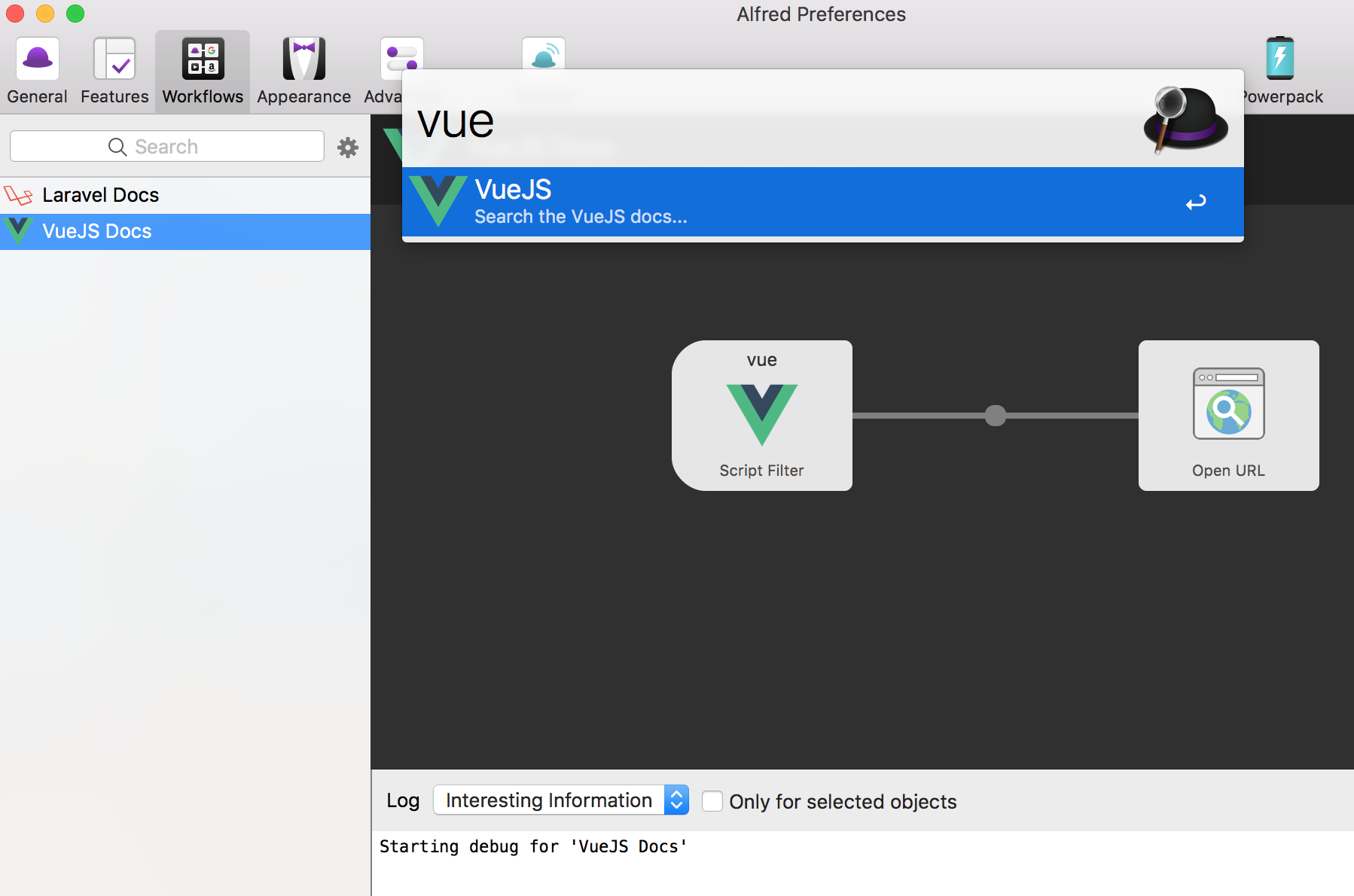This screenshot has height=896, width=1354.
Task: Switch to the Features tab
Action: (x=114, y=72)
